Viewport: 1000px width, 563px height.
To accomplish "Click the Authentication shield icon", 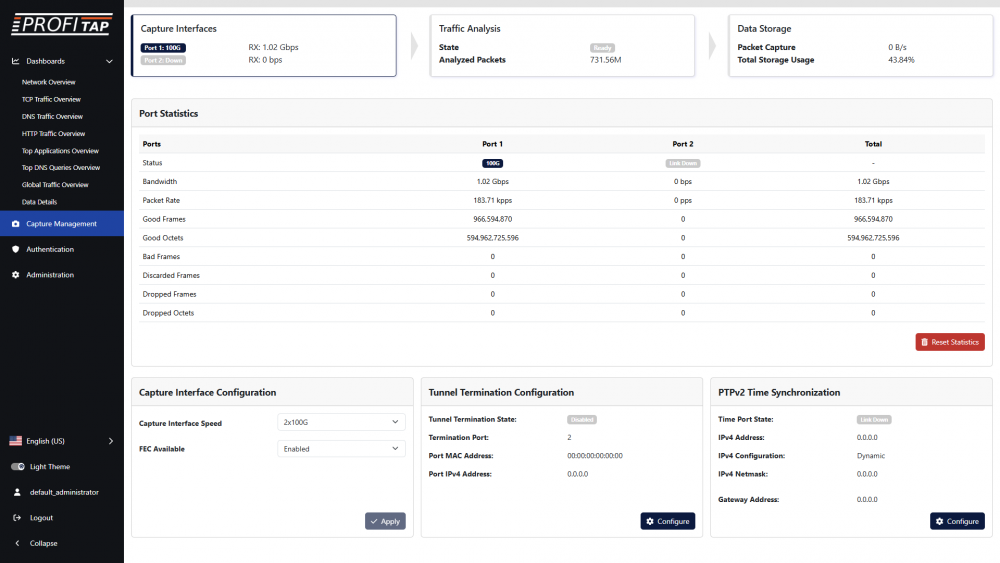I will coord(16,249).
